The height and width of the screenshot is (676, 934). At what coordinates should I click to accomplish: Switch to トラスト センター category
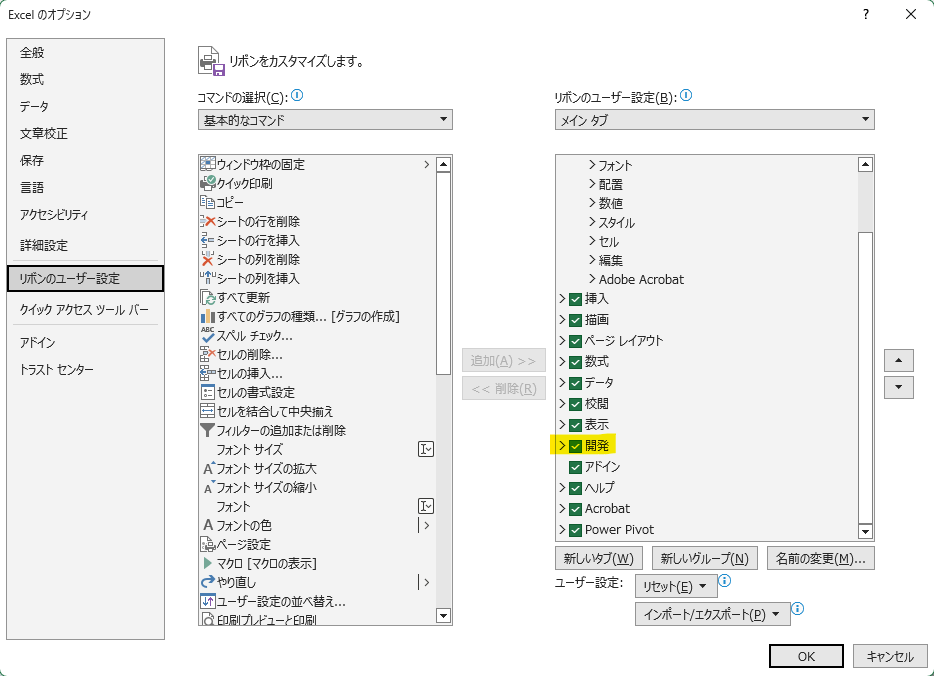click(x=57, y=370)
